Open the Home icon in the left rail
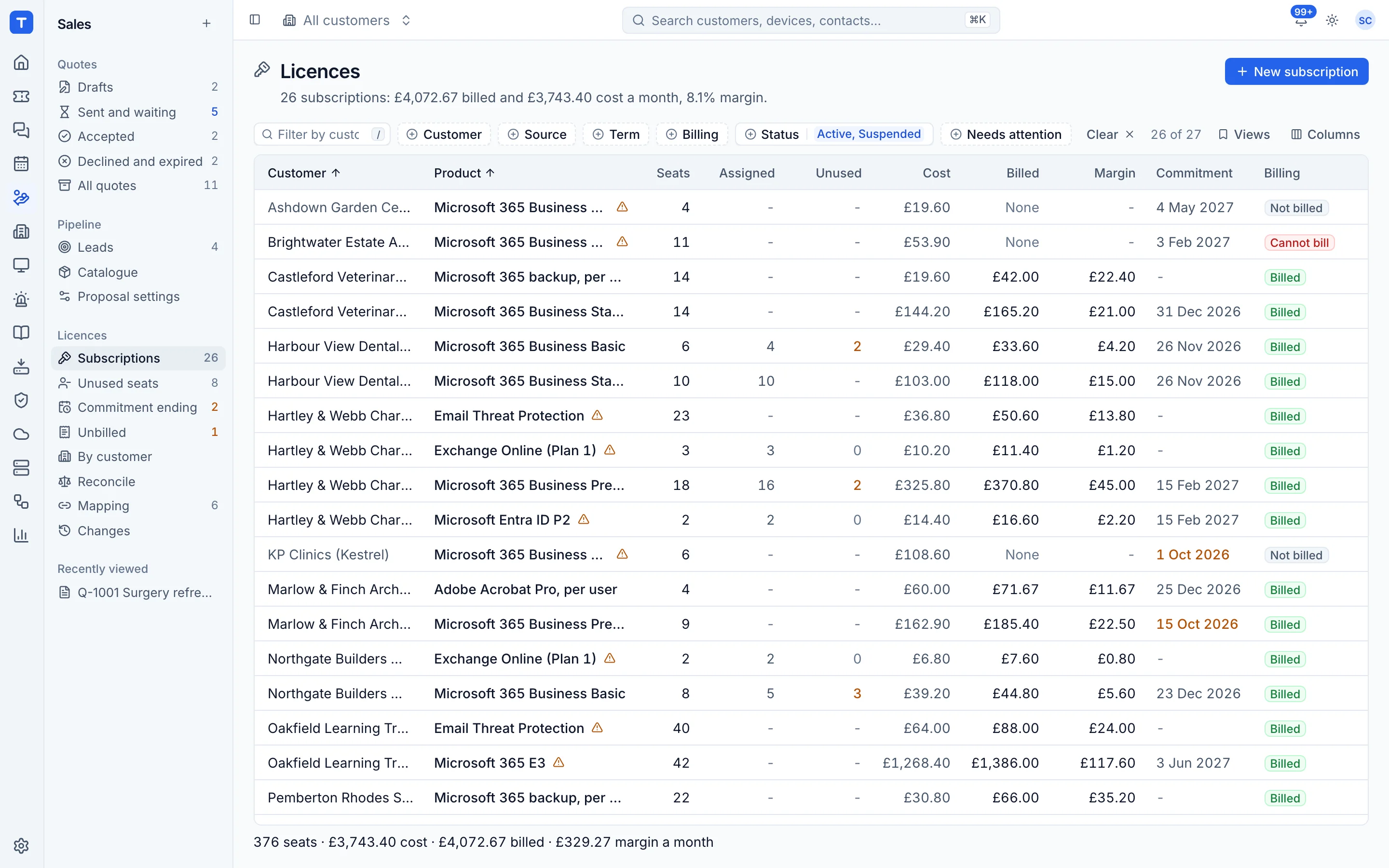The image size is (1389, 868). pos(21,62)
